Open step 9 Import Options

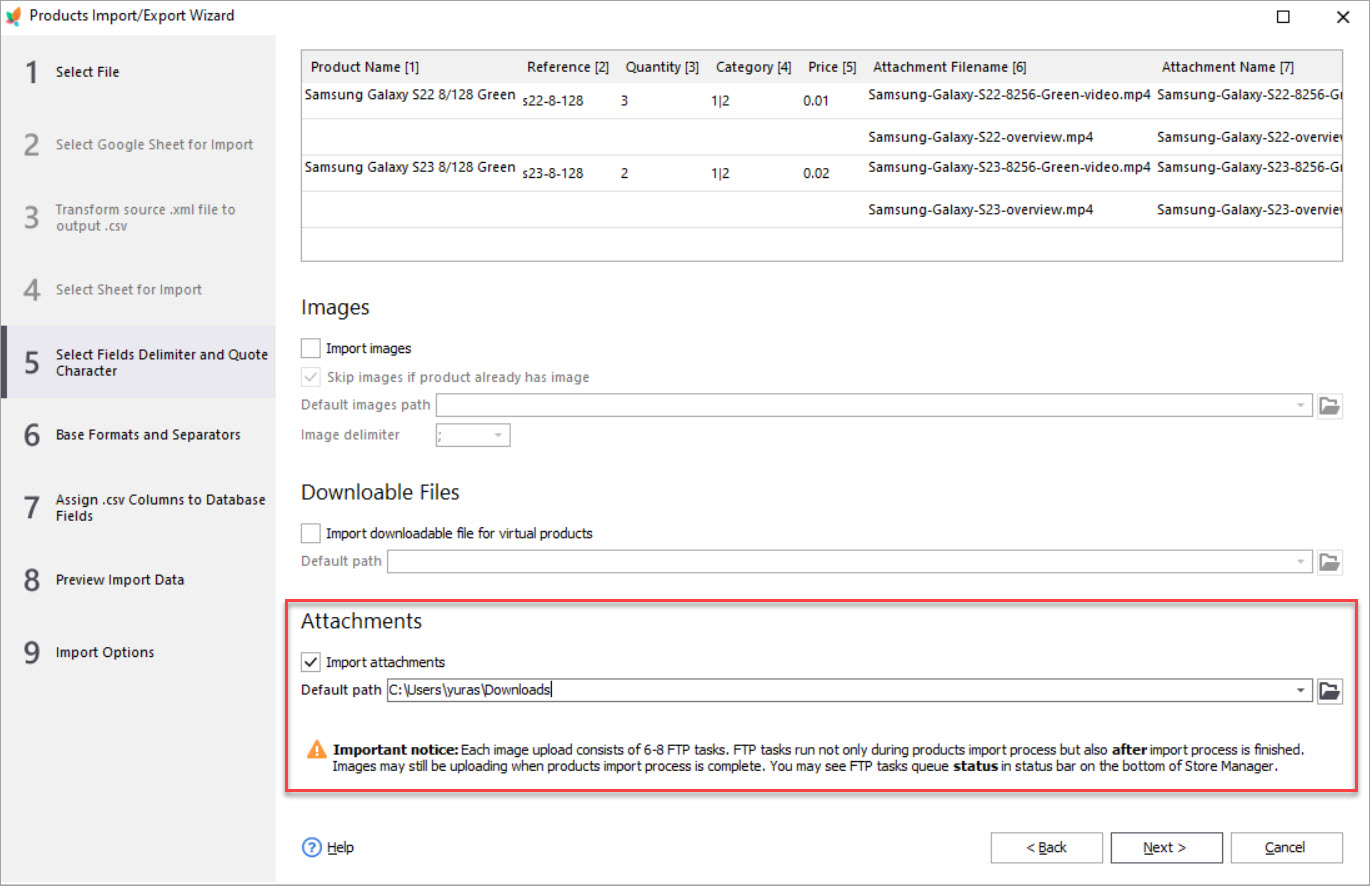pyautogui.click(x=138, y=652)
